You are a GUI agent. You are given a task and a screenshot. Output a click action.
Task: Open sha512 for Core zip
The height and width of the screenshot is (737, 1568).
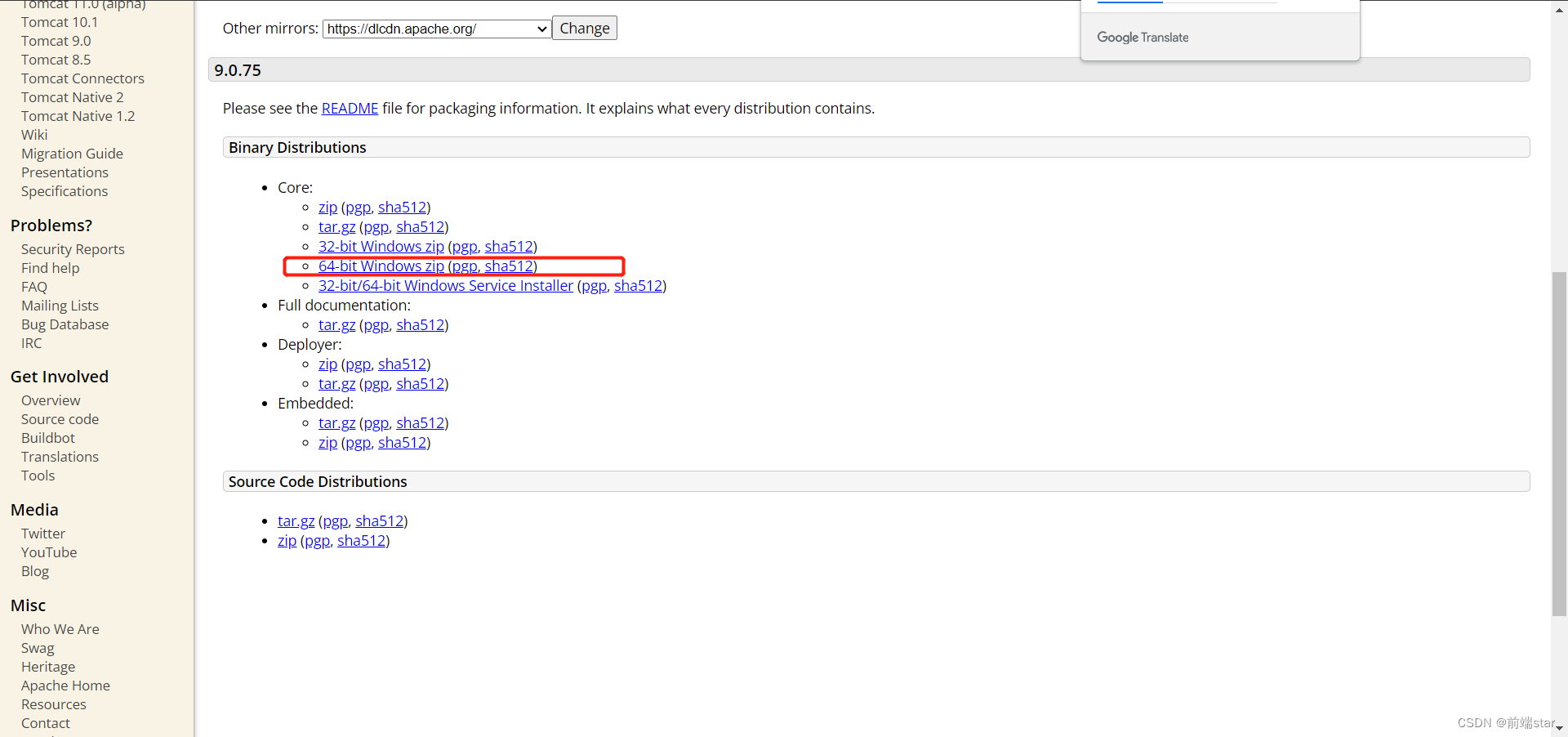[x=402, y=208]
